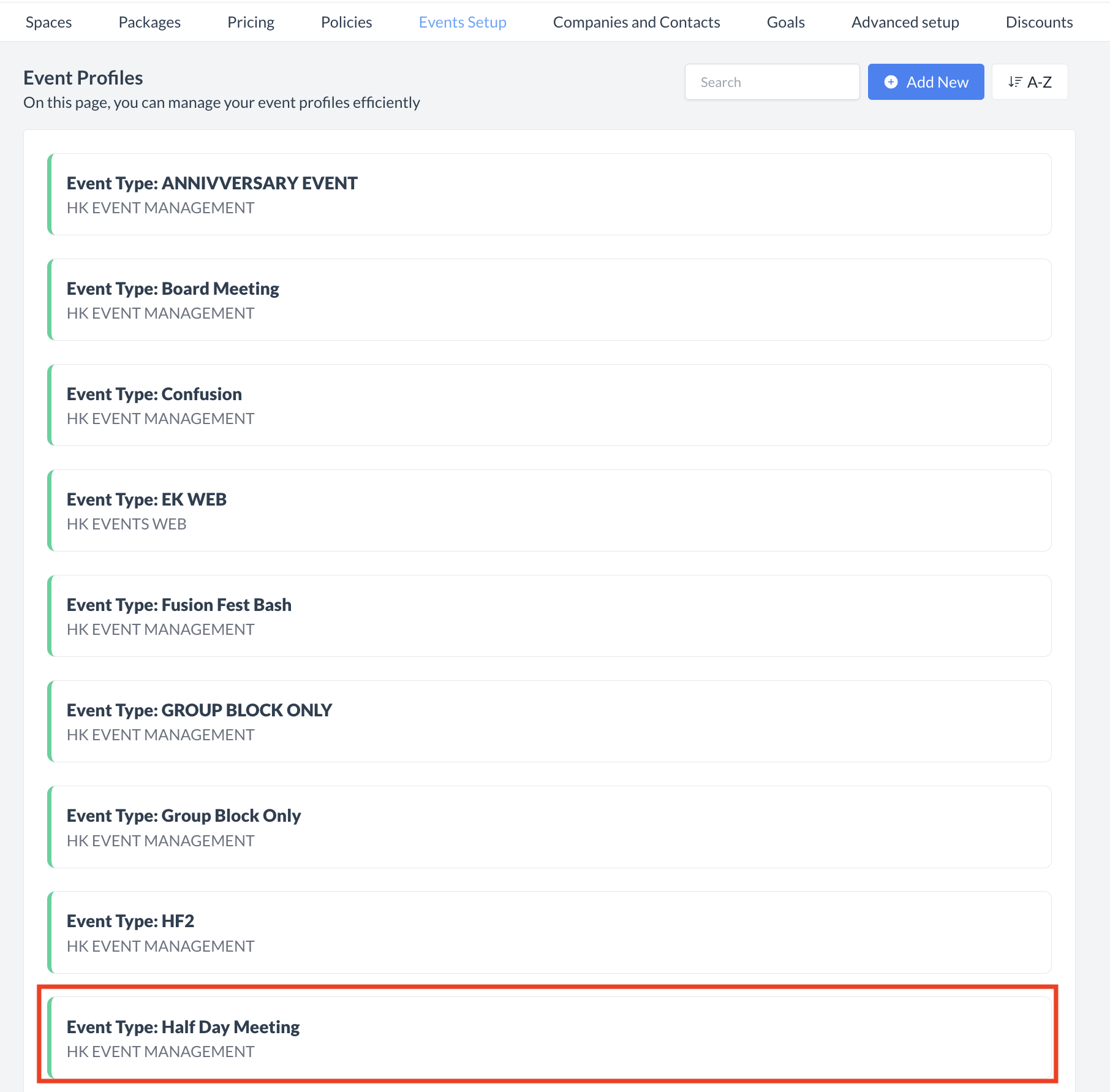Open the Policies section
1110x1092 pixels.
(345, 21)
